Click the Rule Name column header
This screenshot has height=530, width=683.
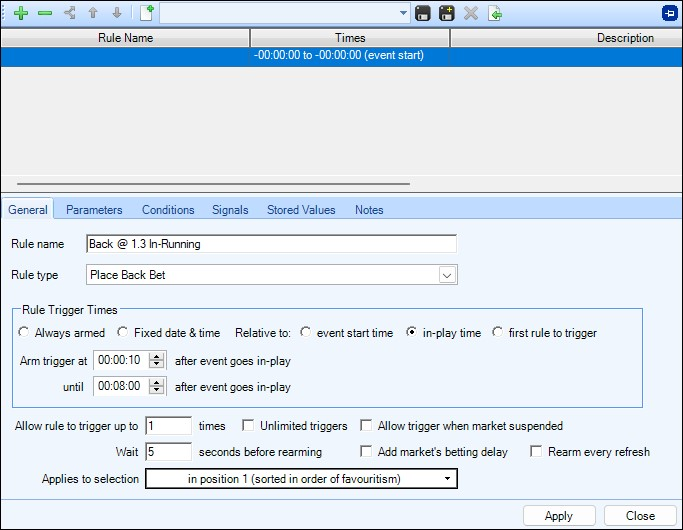pyautogui.click(x=125, y=38)
